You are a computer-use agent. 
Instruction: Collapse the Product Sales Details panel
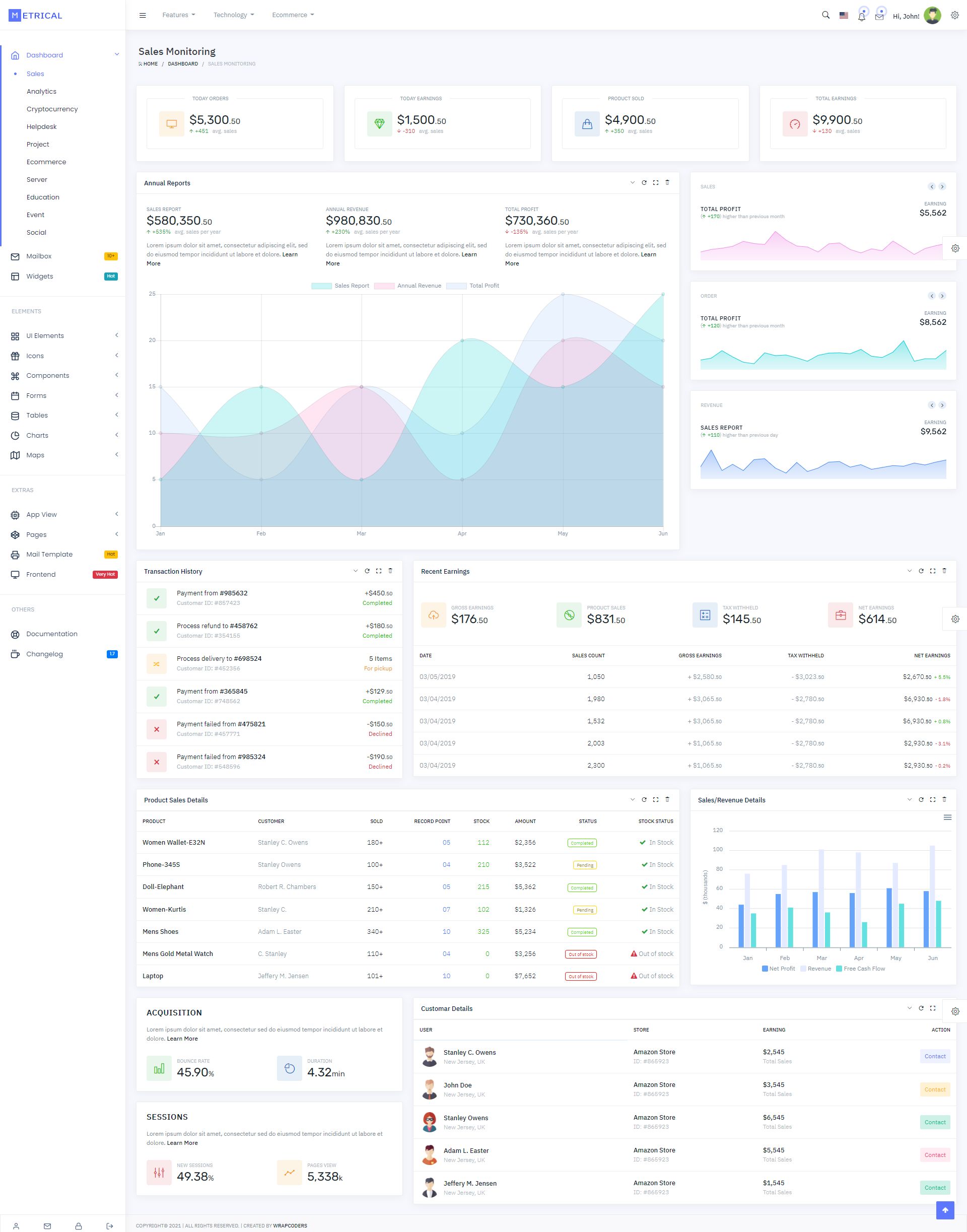point(633,800)
